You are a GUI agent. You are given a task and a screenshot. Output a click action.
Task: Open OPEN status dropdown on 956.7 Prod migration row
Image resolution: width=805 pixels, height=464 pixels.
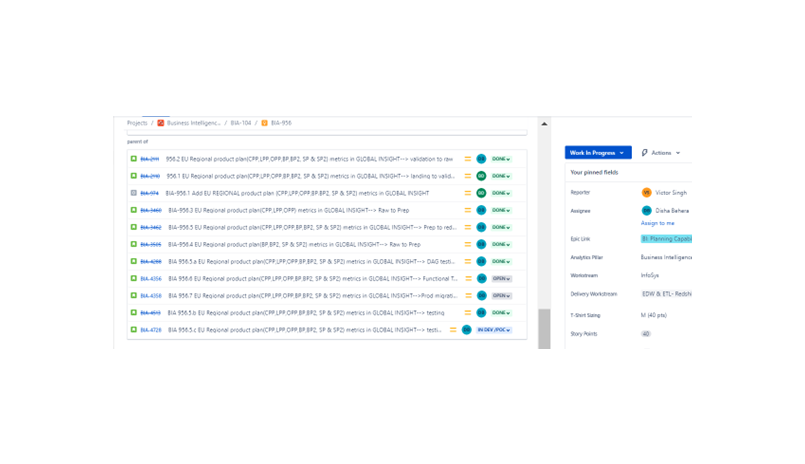[501, 296]
